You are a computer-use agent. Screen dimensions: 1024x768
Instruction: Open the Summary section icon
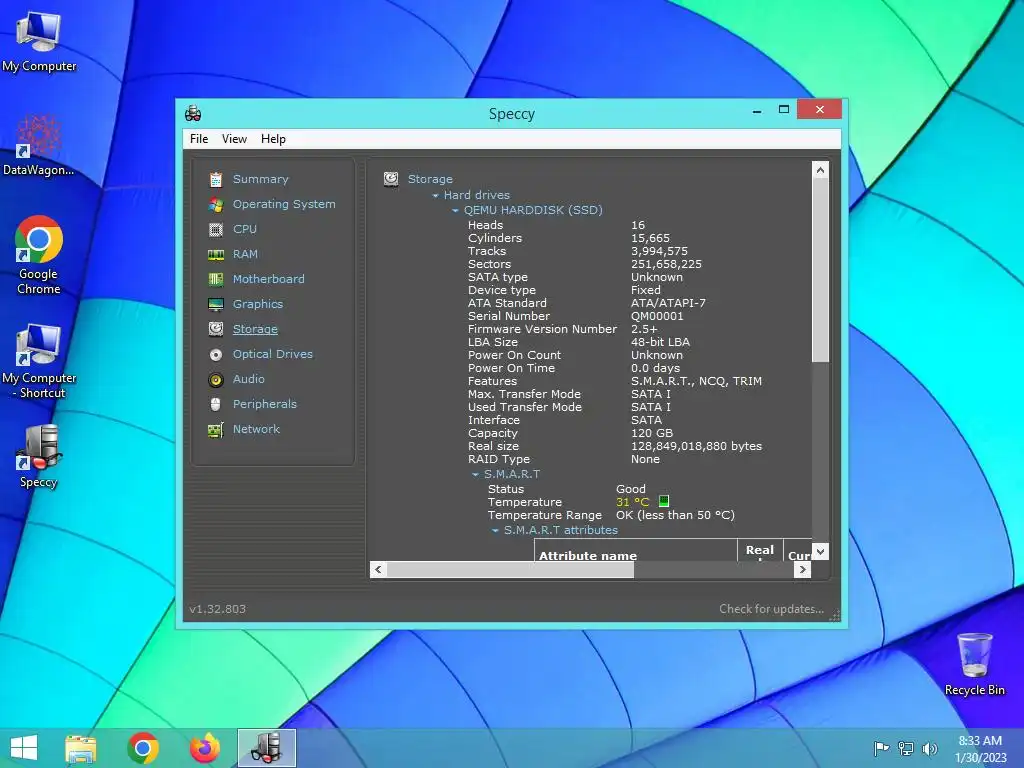[x=216, y=179]
